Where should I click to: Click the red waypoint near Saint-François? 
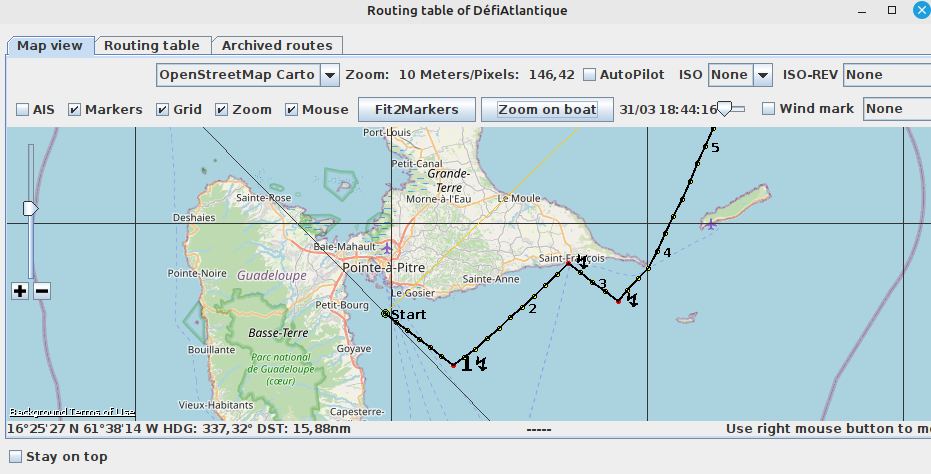(x=569, y=264)
